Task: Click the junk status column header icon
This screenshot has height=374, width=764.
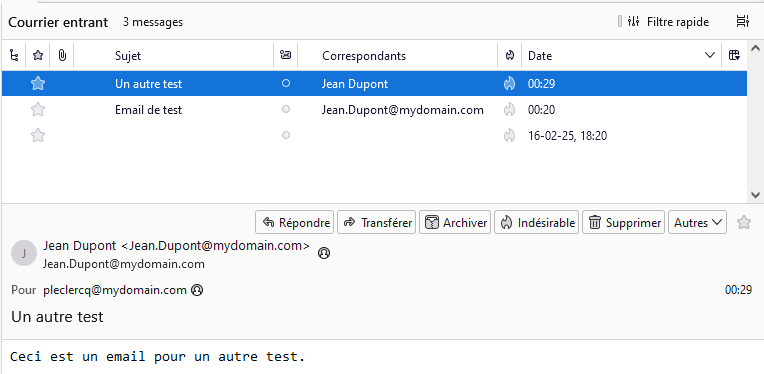Action: click(x=510, y=56)
